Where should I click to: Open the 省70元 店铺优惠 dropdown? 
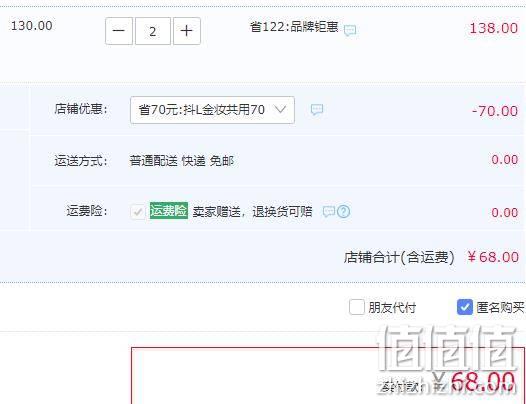tap(212, 110)
